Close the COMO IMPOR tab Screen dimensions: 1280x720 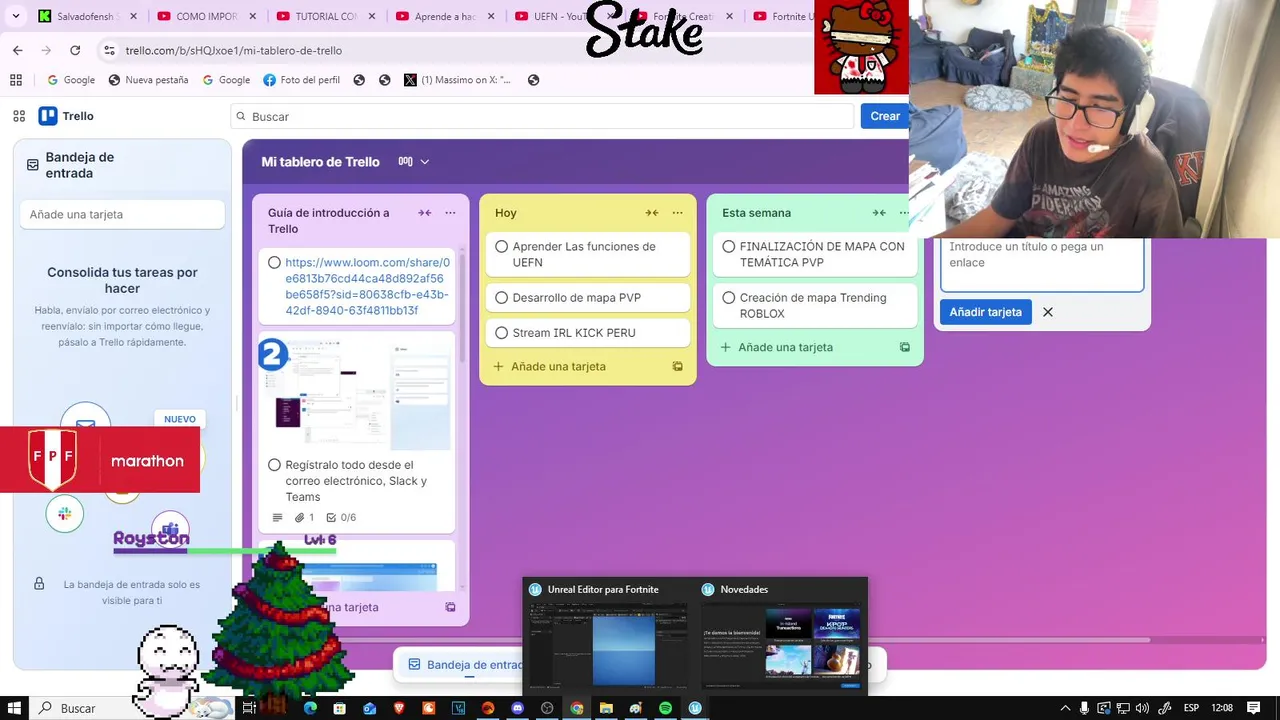[x=252, y=16]
